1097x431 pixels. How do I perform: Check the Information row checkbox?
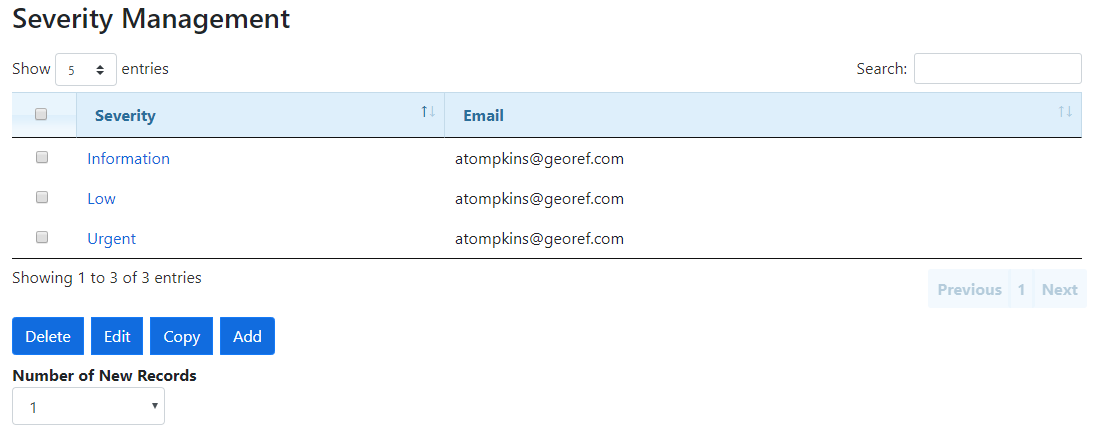42,158
